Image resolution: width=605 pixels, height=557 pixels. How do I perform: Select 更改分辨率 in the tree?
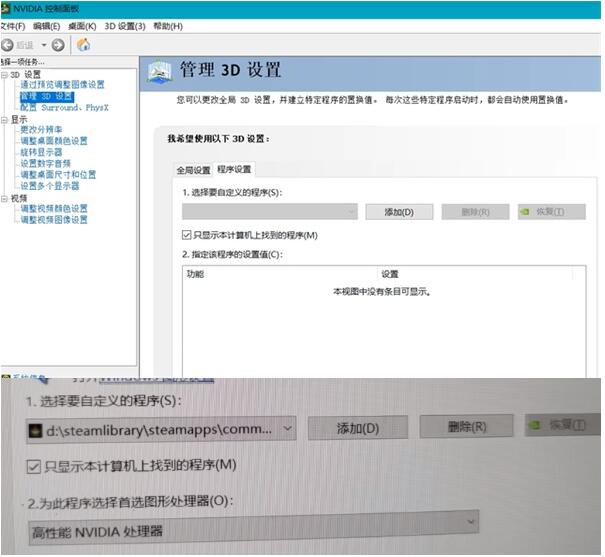[41, 130]
